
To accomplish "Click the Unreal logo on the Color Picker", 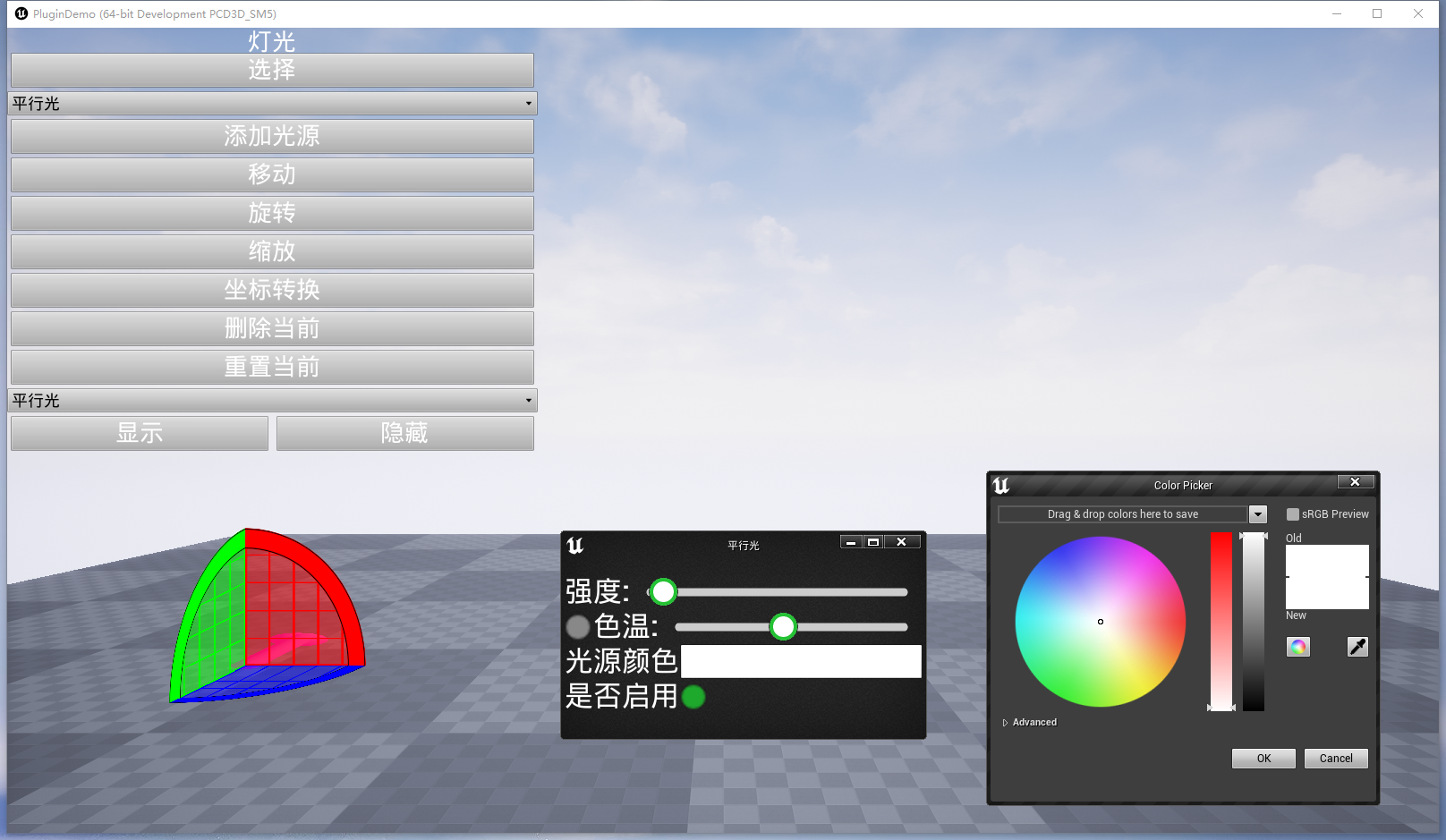I will pyautogui.click(x=1002, y=486).
